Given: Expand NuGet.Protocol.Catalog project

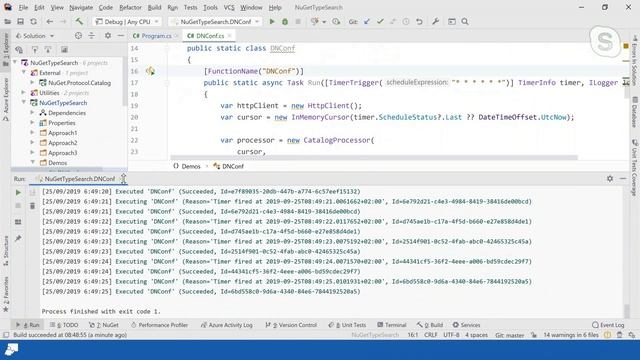Looking at the screenshot, I should point(32,83).
